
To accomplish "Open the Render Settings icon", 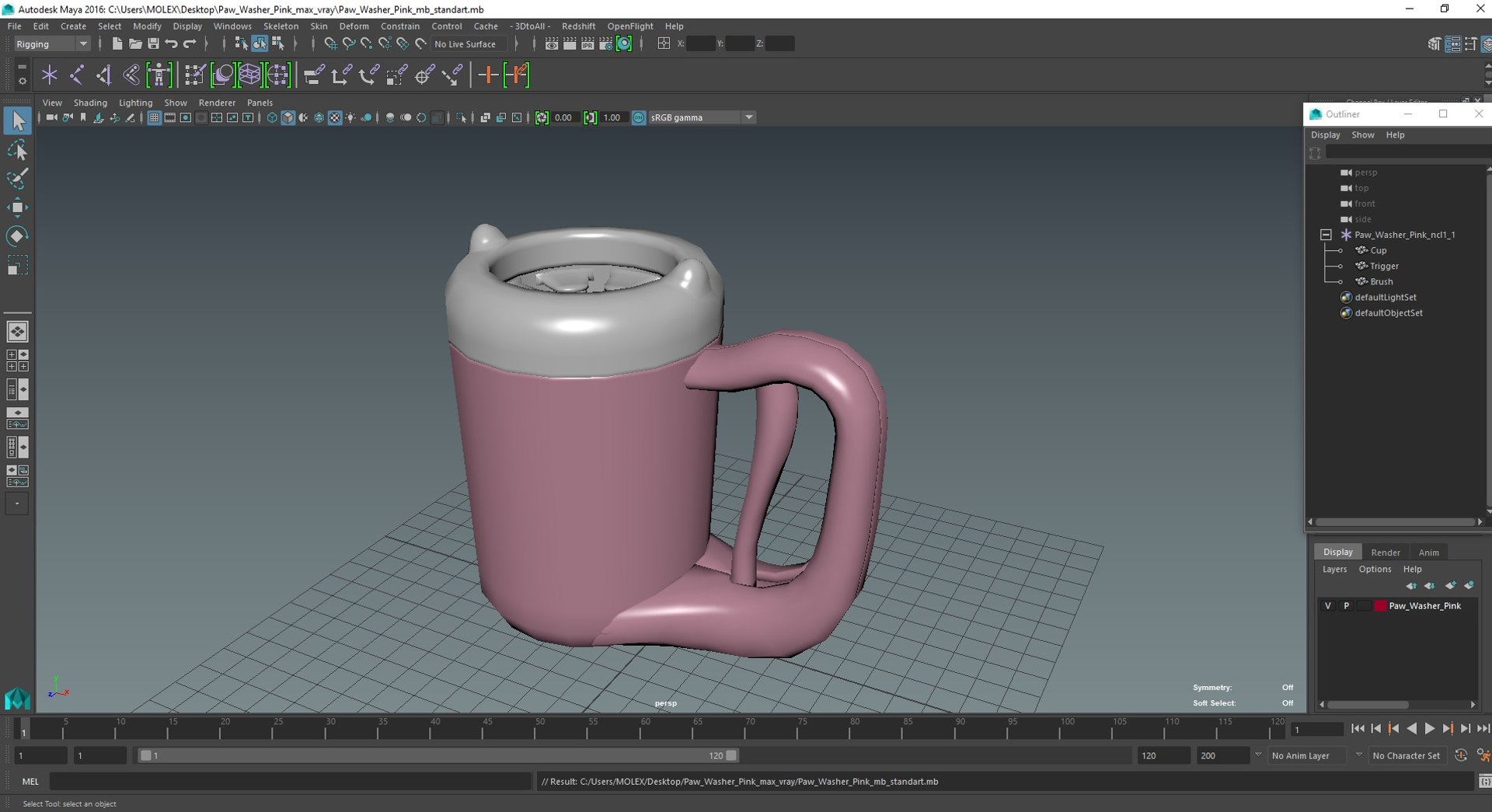I will [x=605, y=44].
